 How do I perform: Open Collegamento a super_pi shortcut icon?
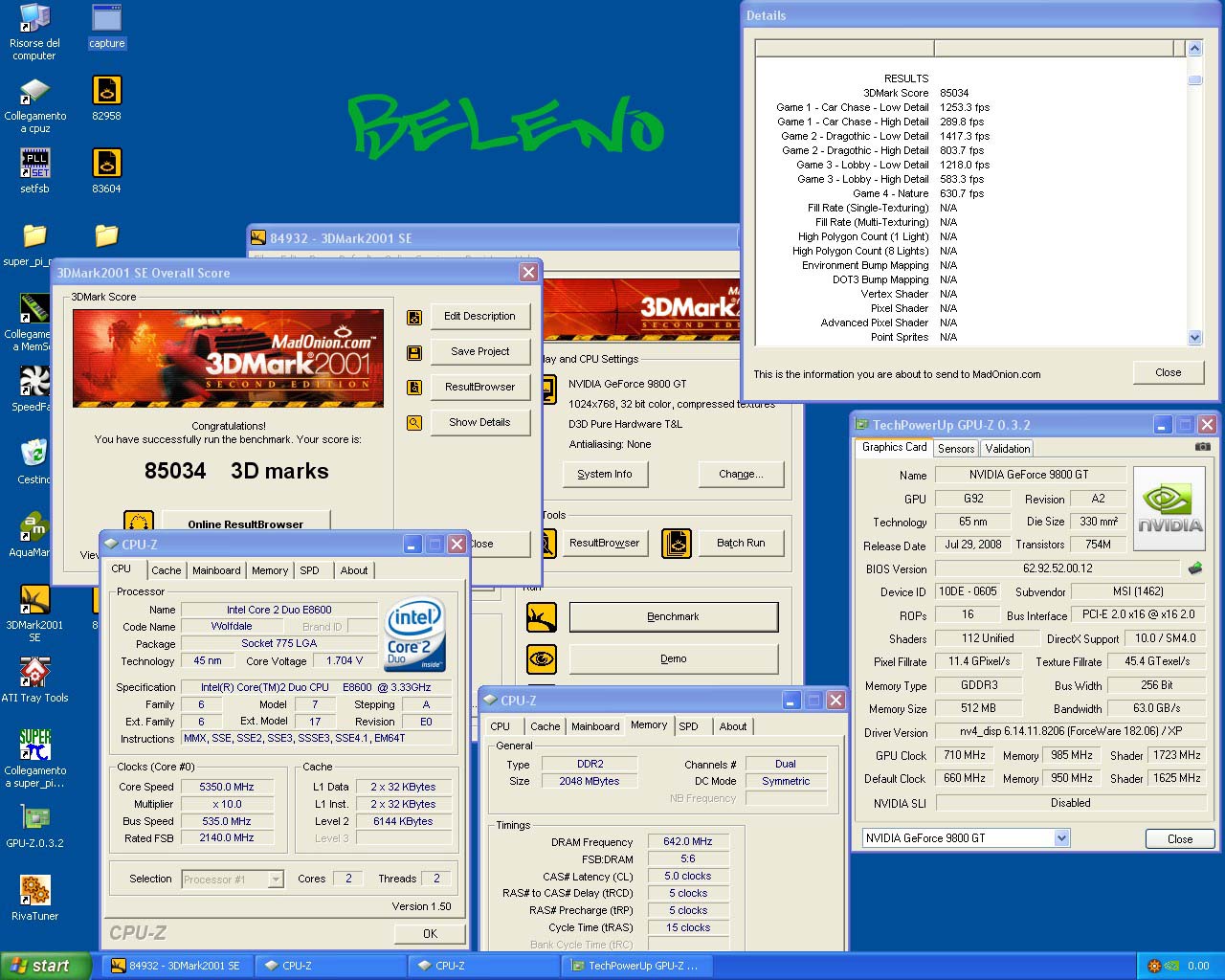pos(34,758)
